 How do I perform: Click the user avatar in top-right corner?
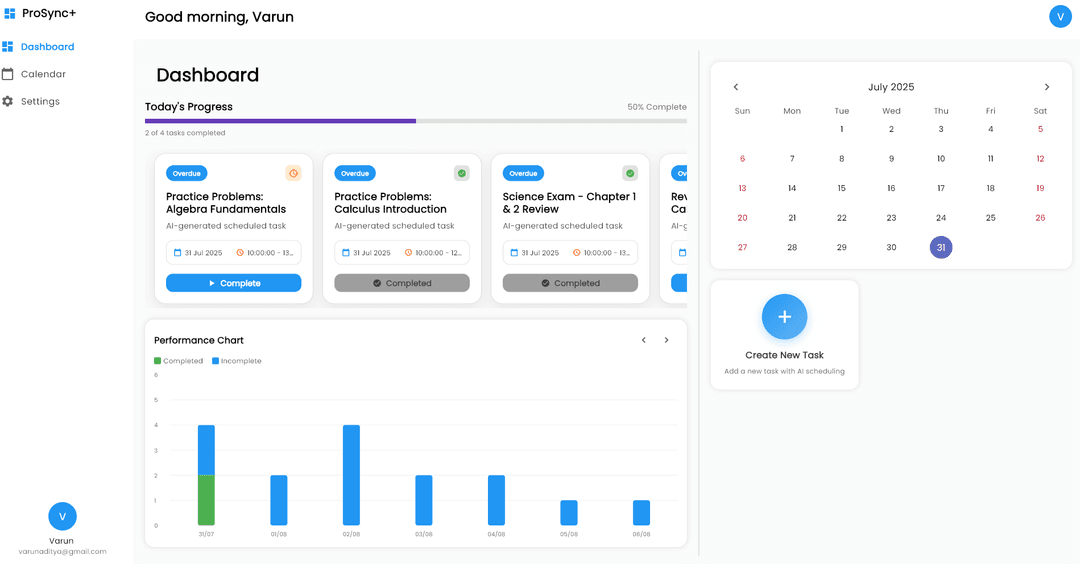pyautogui.click(x=1060, y=16)
